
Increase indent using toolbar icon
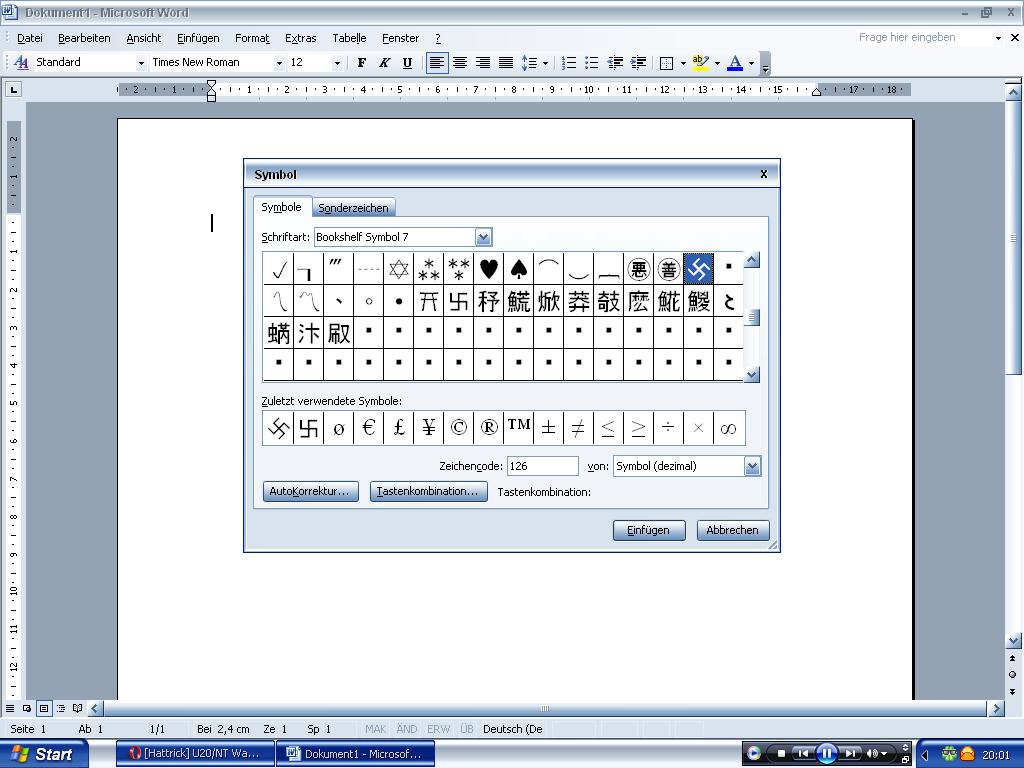(x=638, y=63)
